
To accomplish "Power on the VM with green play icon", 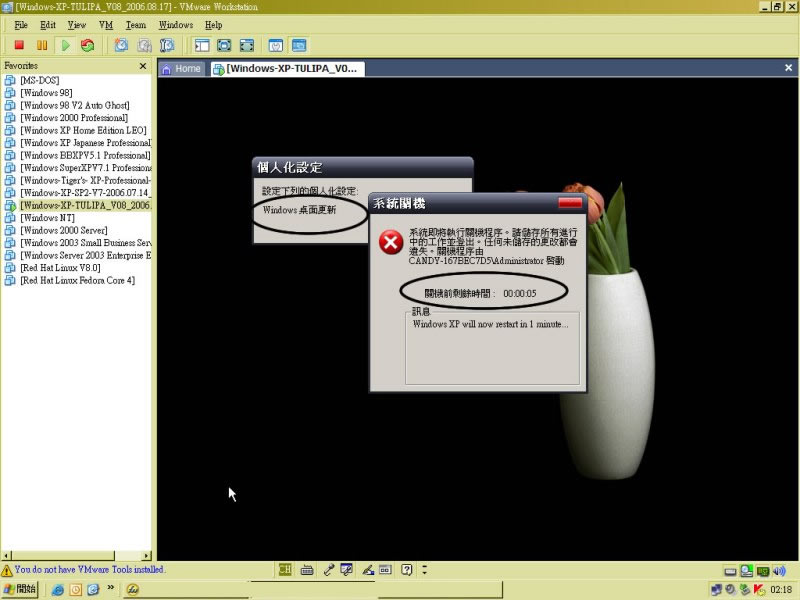I will tap(65, 45).
